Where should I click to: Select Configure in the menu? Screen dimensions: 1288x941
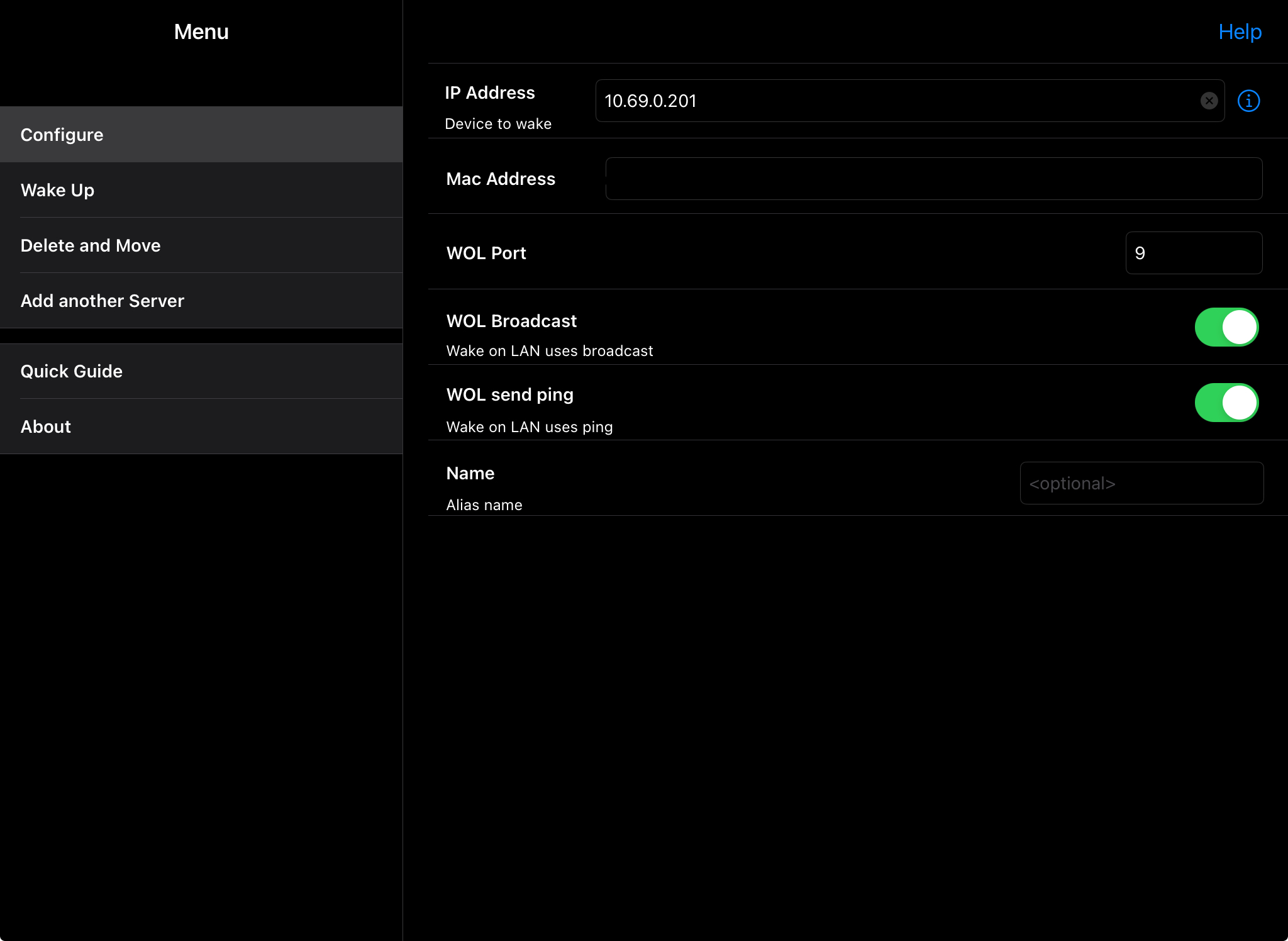tap(201, 135)
